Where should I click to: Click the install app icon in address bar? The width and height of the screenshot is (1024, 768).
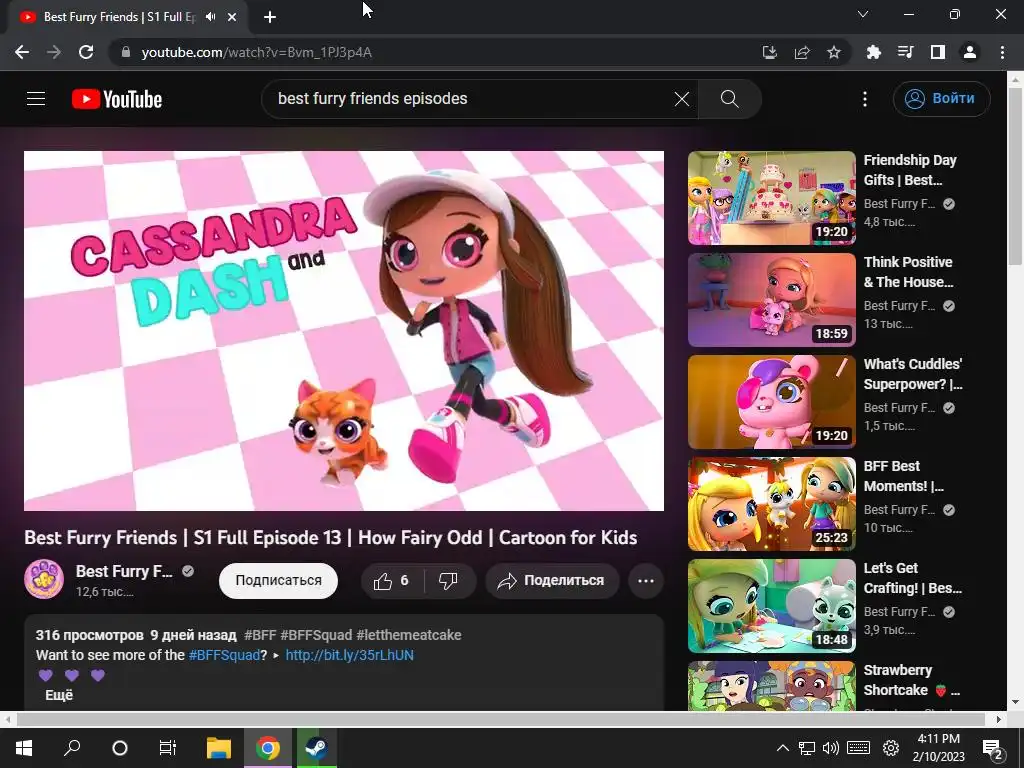[770, 52]
